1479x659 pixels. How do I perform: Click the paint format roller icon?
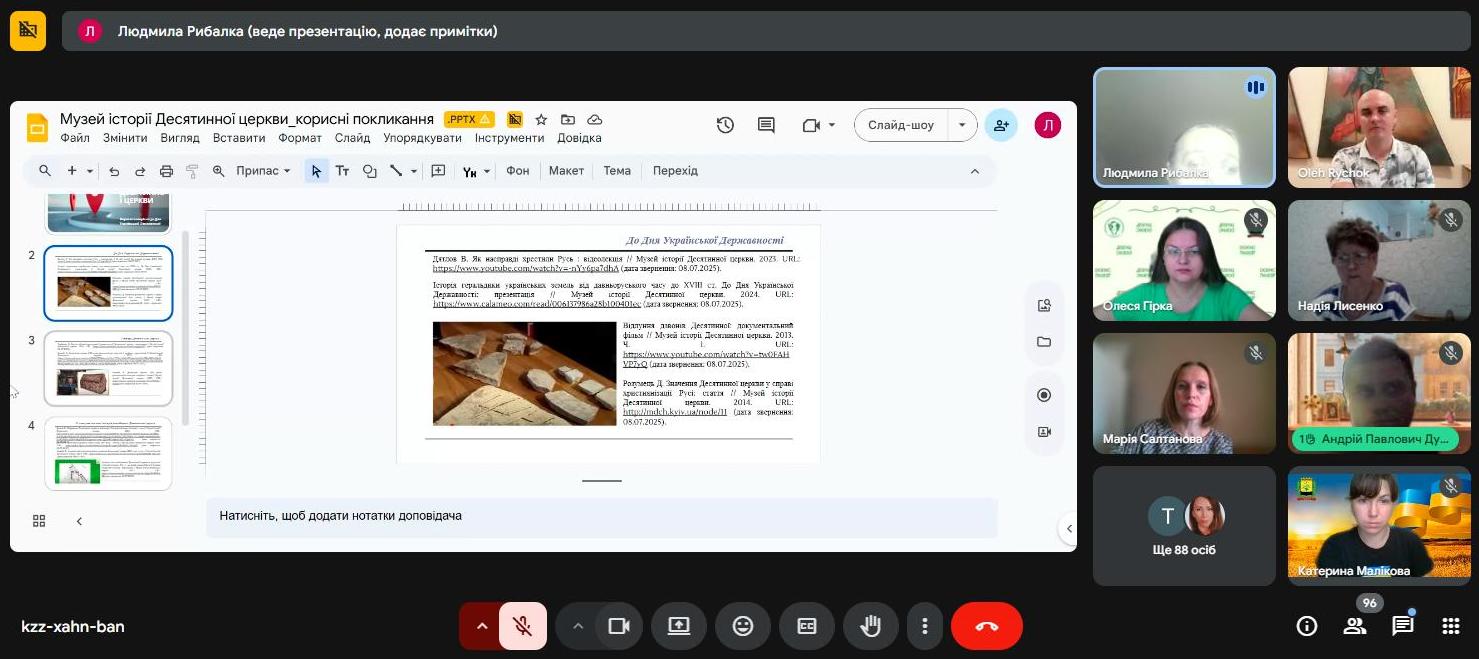(x=192, y=171)
